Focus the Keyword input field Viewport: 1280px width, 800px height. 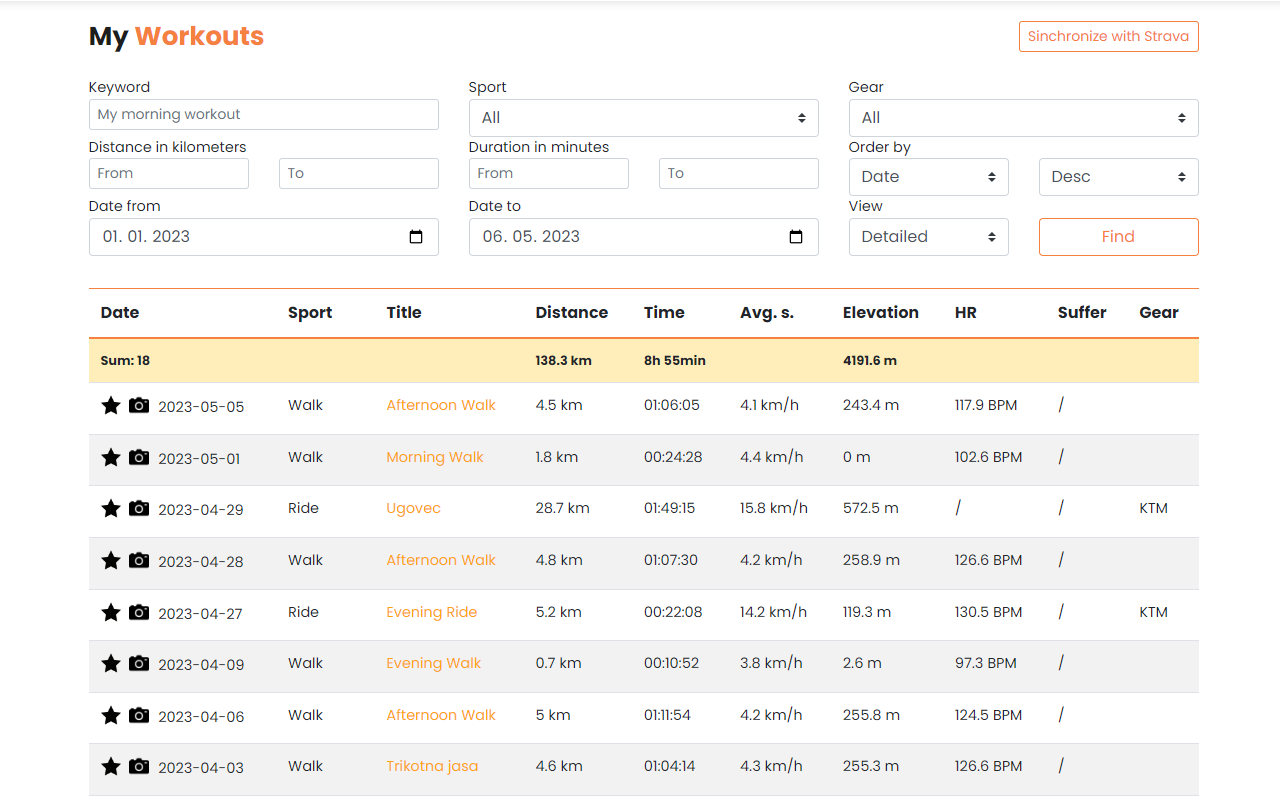263,114
